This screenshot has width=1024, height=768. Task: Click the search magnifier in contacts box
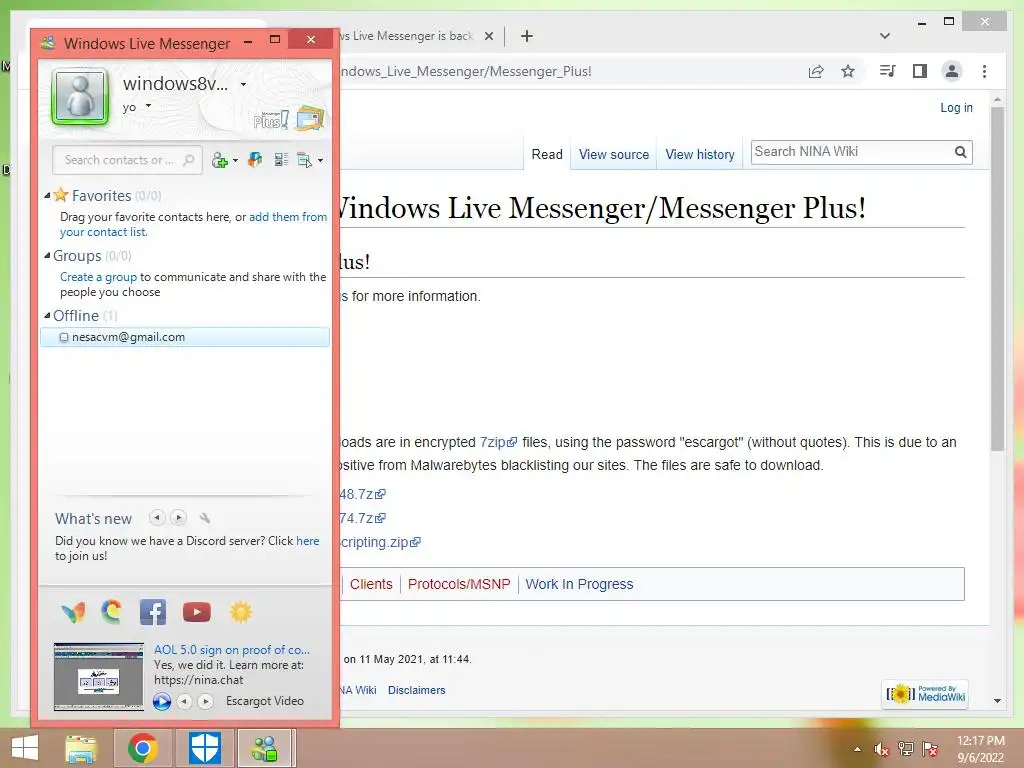[x=189, y=160]
